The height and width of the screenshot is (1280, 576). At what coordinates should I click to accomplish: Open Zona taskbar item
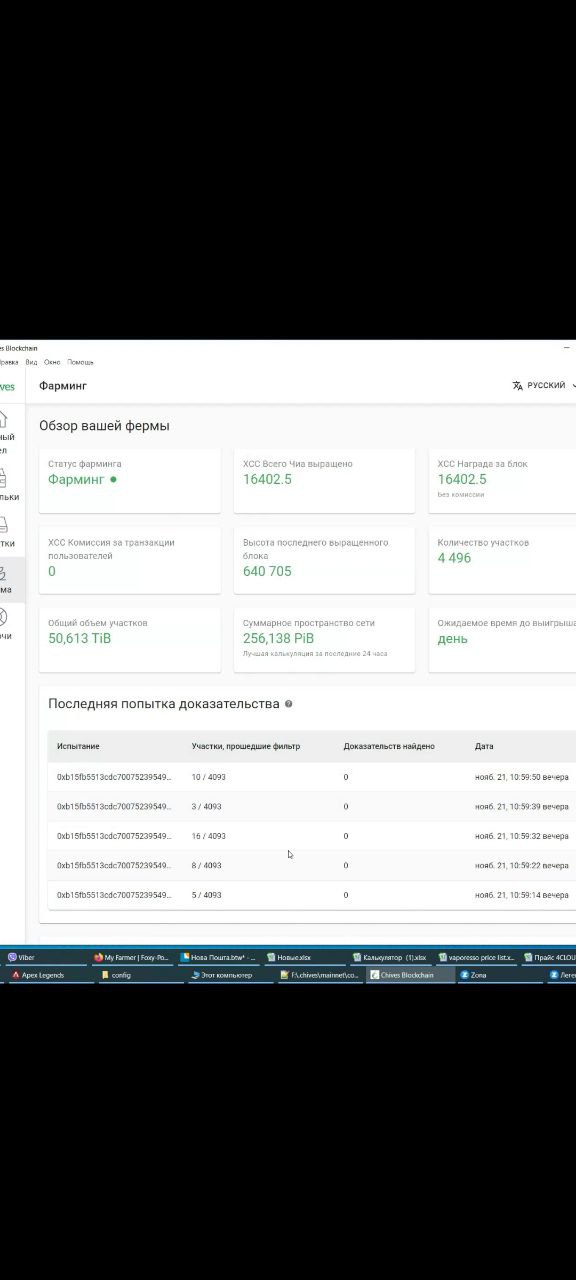tap(498, 975)
